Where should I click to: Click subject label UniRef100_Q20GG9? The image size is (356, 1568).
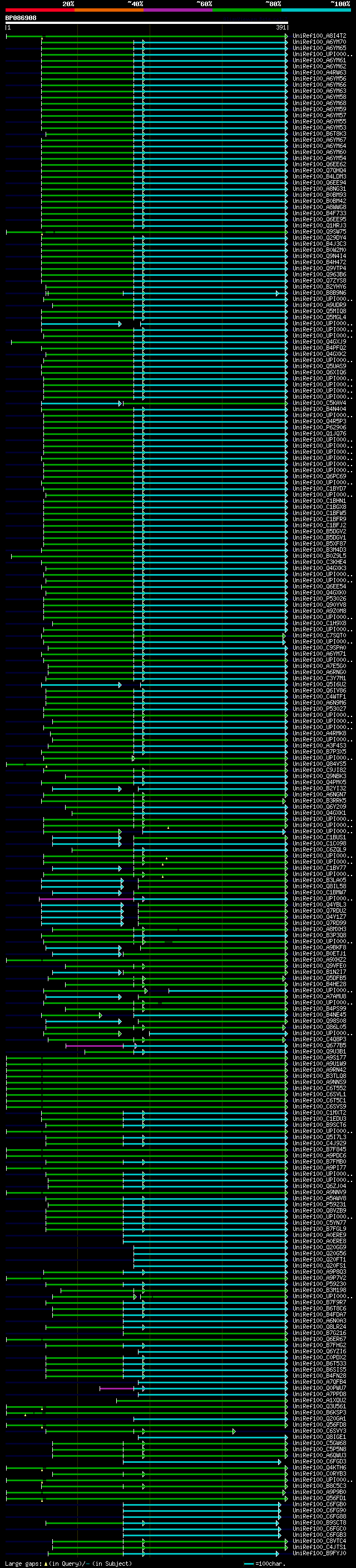point(319,1247)
